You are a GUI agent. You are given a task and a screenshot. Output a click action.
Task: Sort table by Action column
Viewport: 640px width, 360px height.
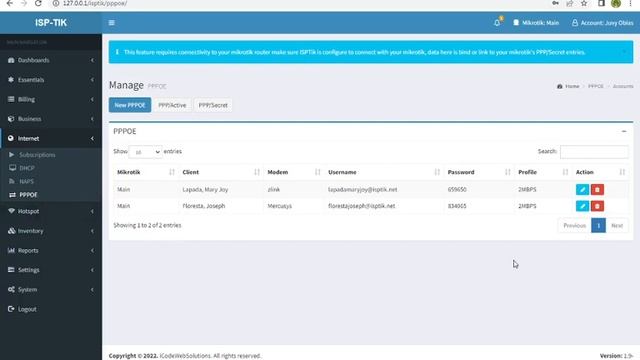[x=600, y=172]
